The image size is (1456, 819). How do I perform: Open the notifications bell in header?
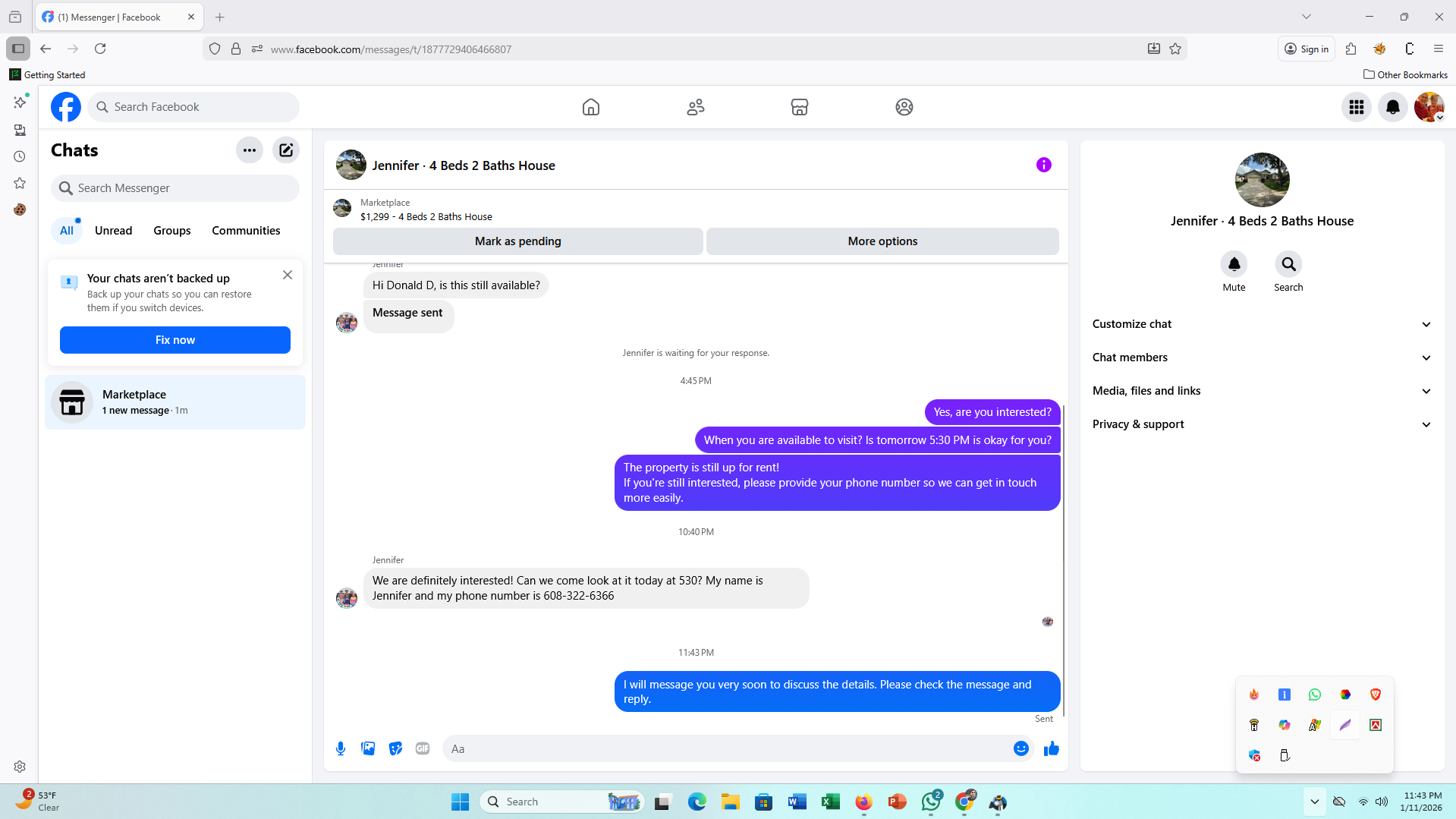(x=1392, y=107)
